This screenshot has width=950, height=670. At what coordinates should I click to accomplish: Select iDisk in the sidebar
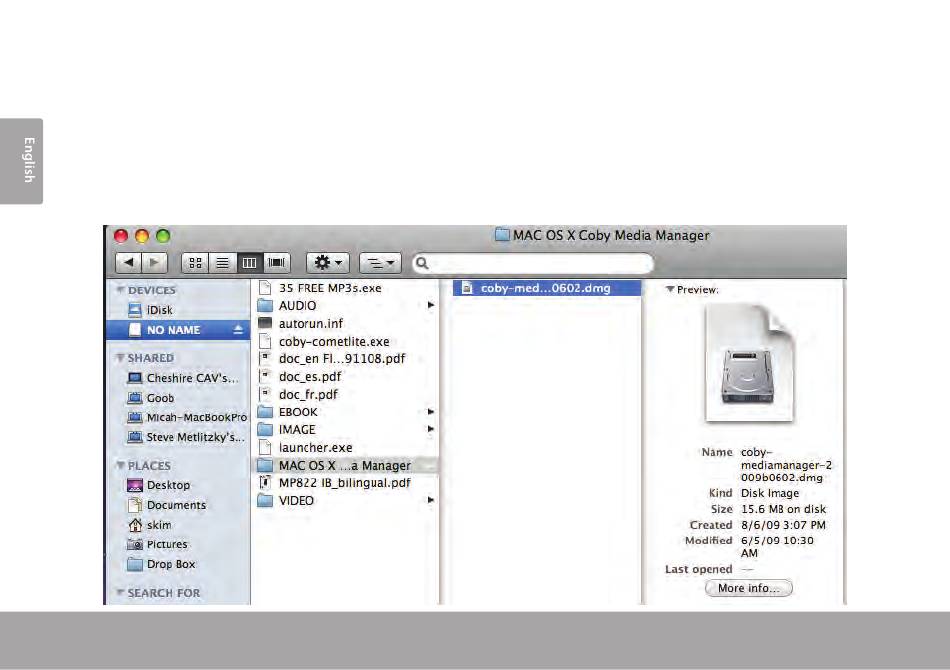coord(178,310)
